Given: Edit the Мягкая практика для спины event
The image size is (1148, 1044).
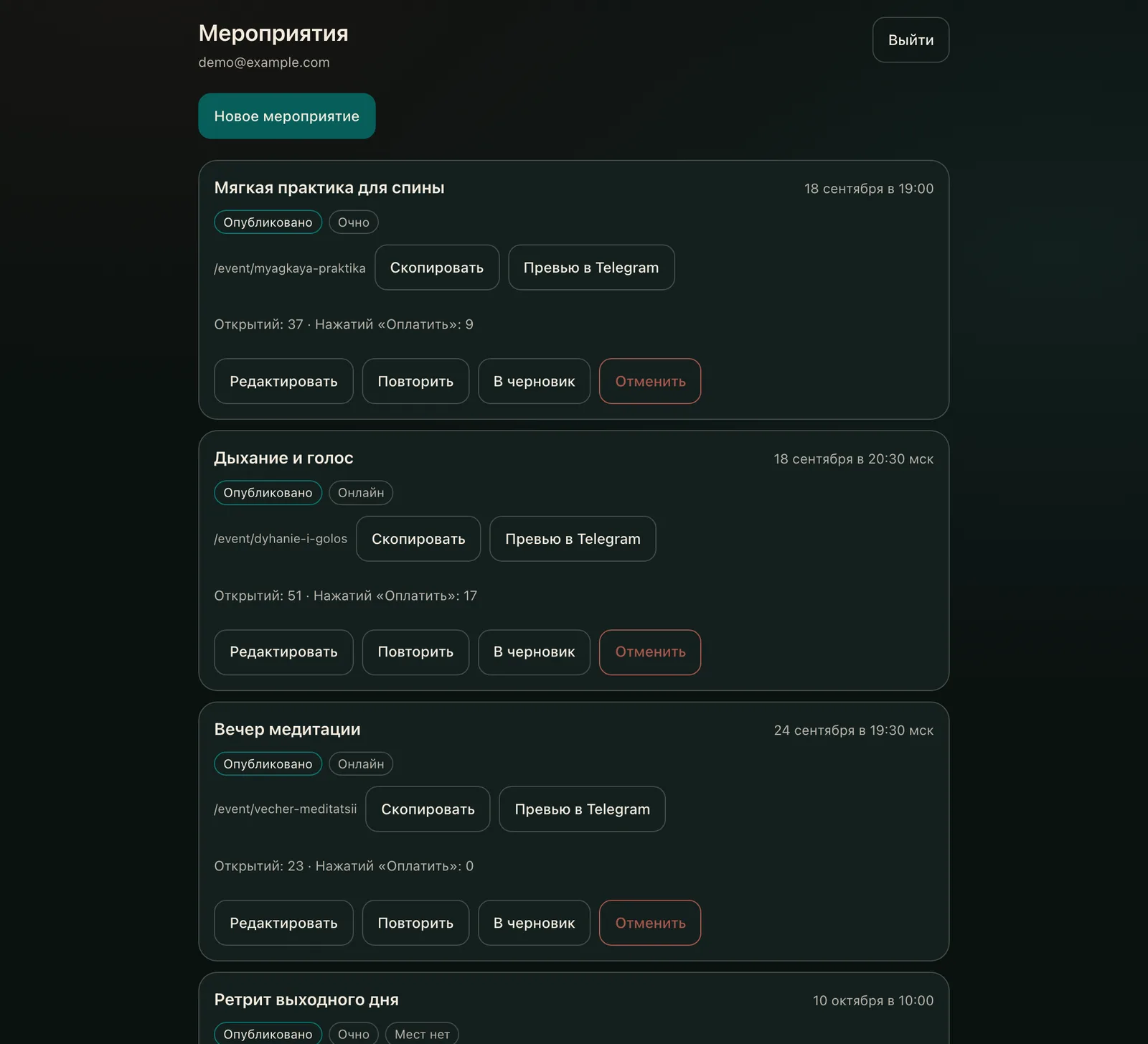Looking at the screenshot, I should coord(283,381).
